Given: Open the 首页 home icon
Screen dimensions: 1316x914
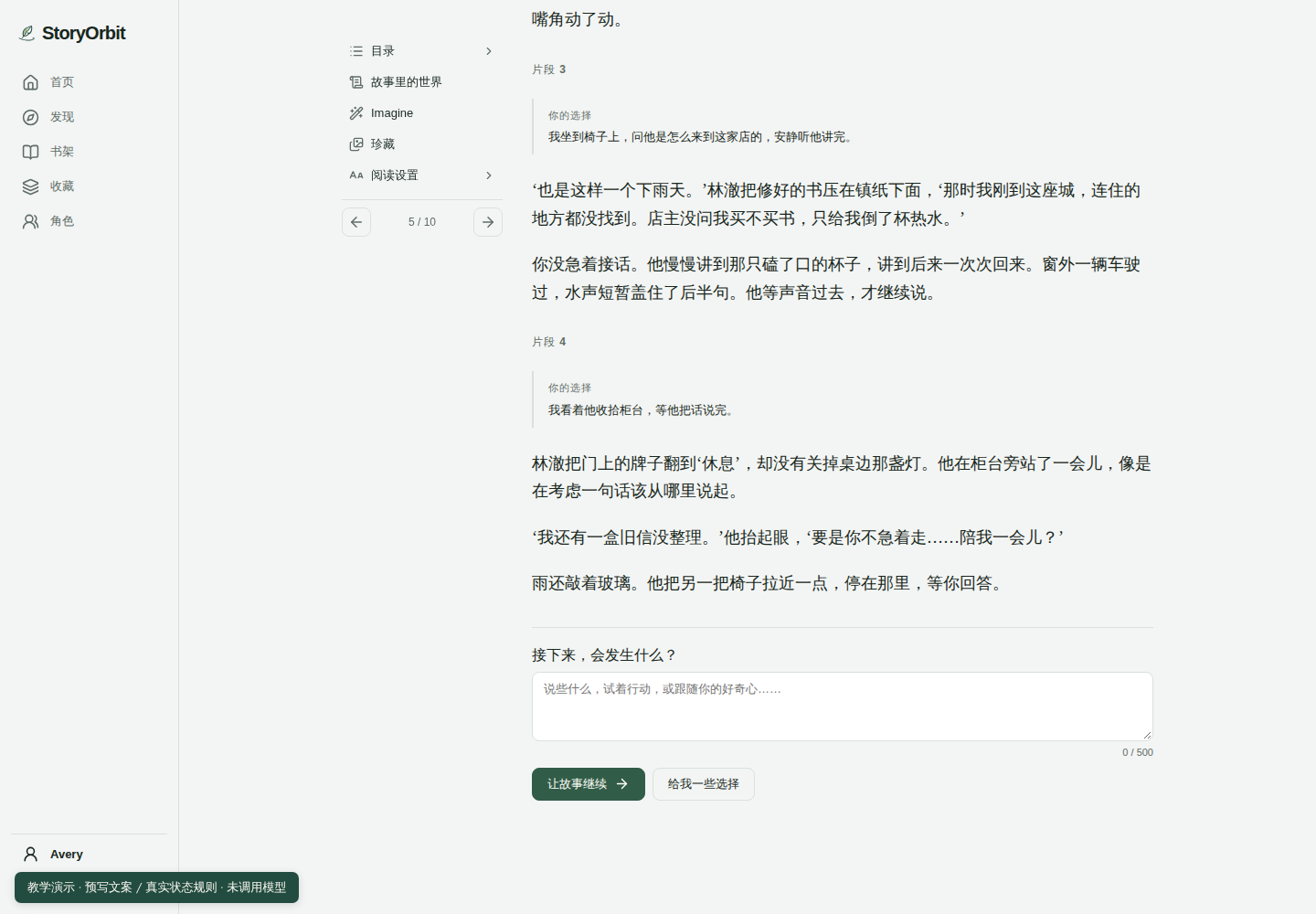Looking at the screenshot, I should point(30,82).
